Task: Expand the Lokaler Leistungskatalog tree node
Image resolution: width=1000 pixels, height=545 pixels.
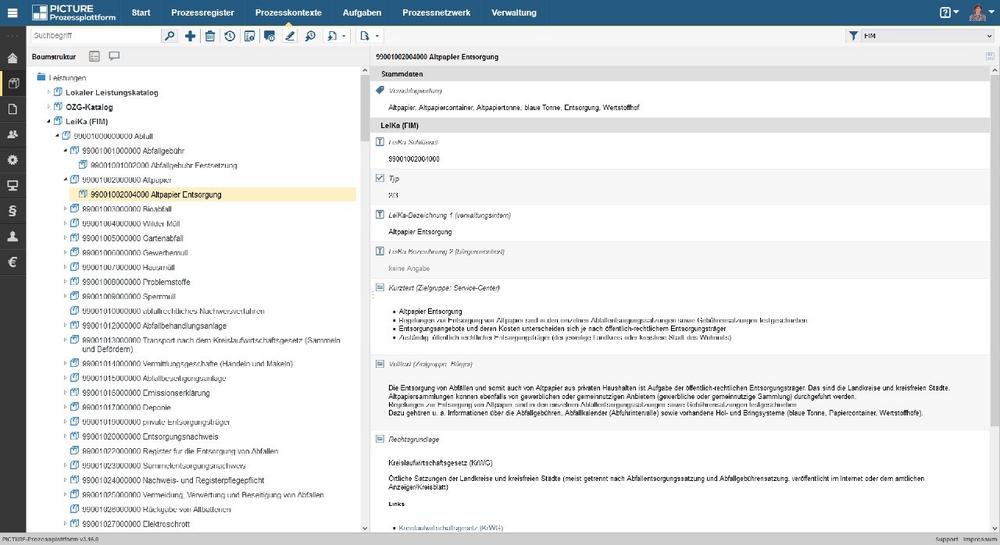Action: point(48,92)
